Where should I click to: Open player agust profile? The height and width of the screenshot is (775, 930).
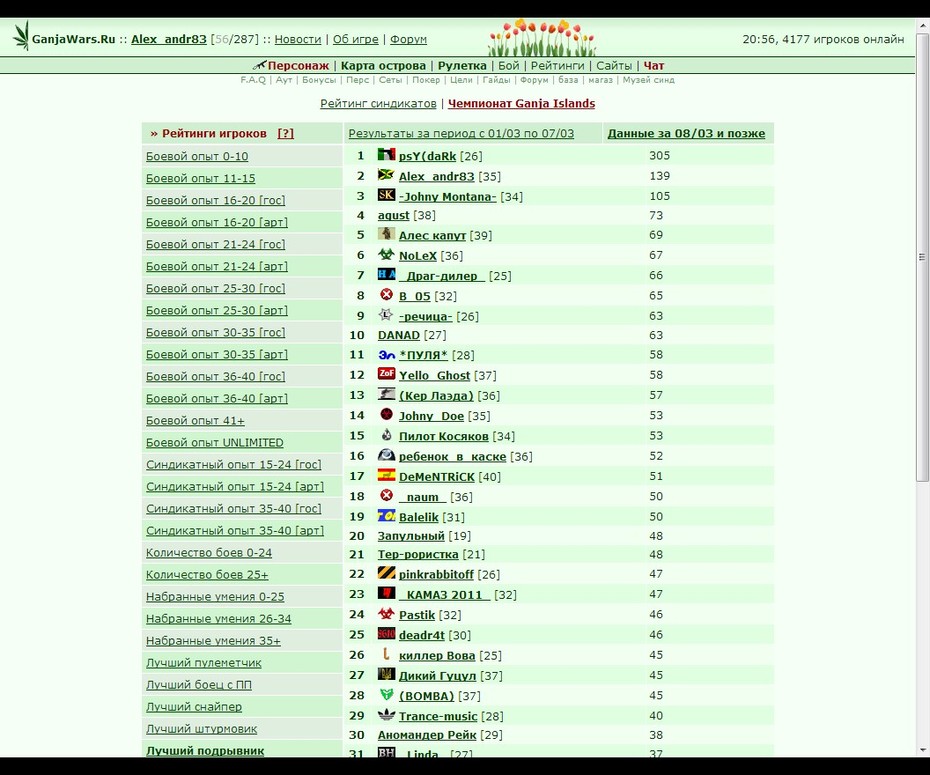[x=393, y=215]
